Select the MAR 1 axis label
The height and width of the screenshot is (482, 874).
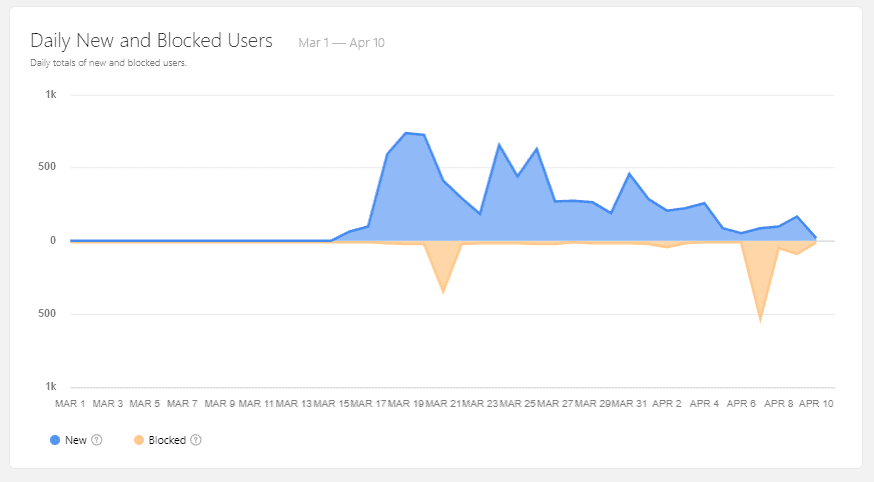pos(70,404)
